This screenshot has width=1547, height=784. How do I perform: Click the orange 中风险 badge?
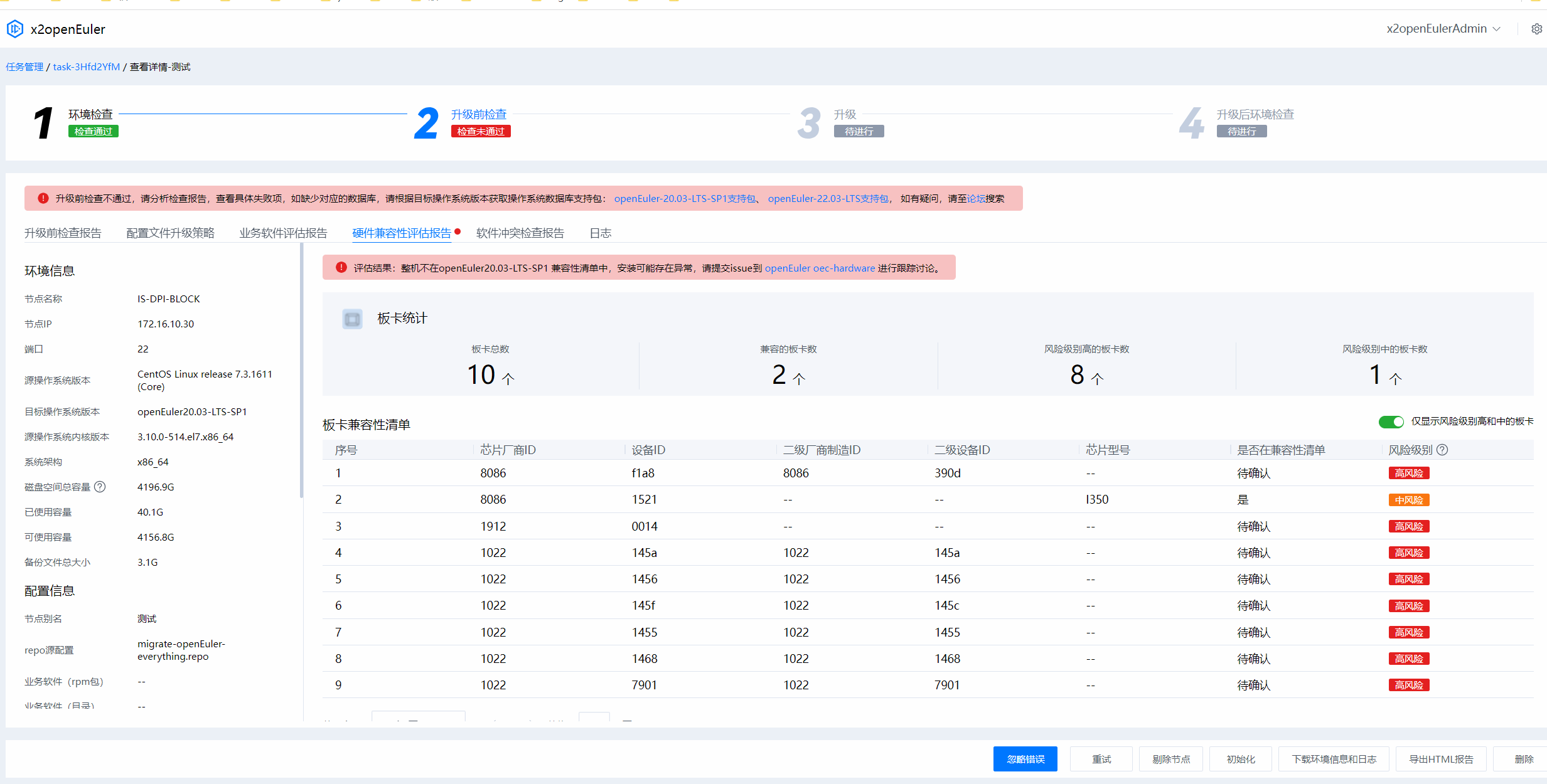(x=1408, y=500)
